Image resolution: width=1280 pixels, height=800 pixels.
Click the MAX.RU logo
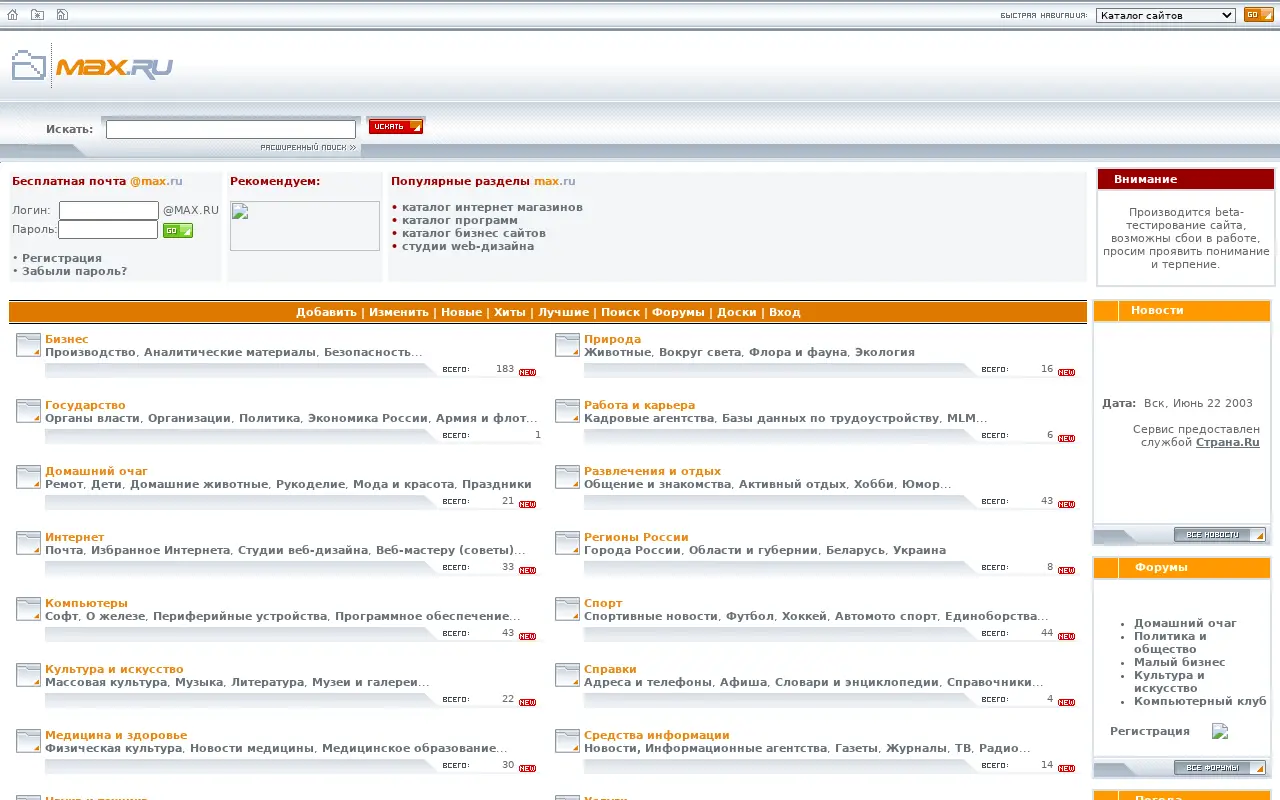[92, 66]
